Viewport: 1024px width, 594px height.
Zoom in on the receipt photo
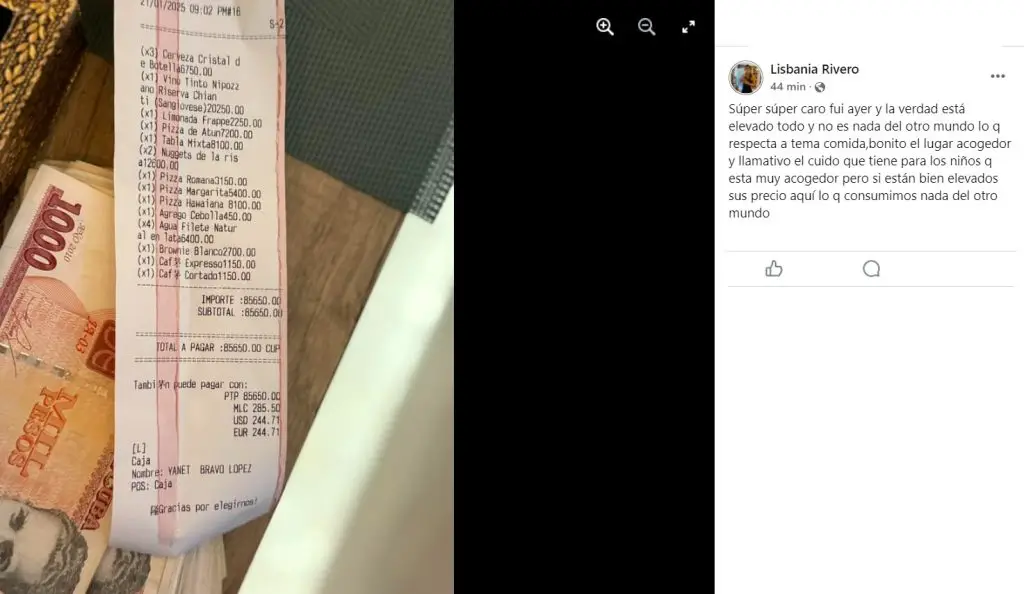pyautogui.click(x=605, y=27)
